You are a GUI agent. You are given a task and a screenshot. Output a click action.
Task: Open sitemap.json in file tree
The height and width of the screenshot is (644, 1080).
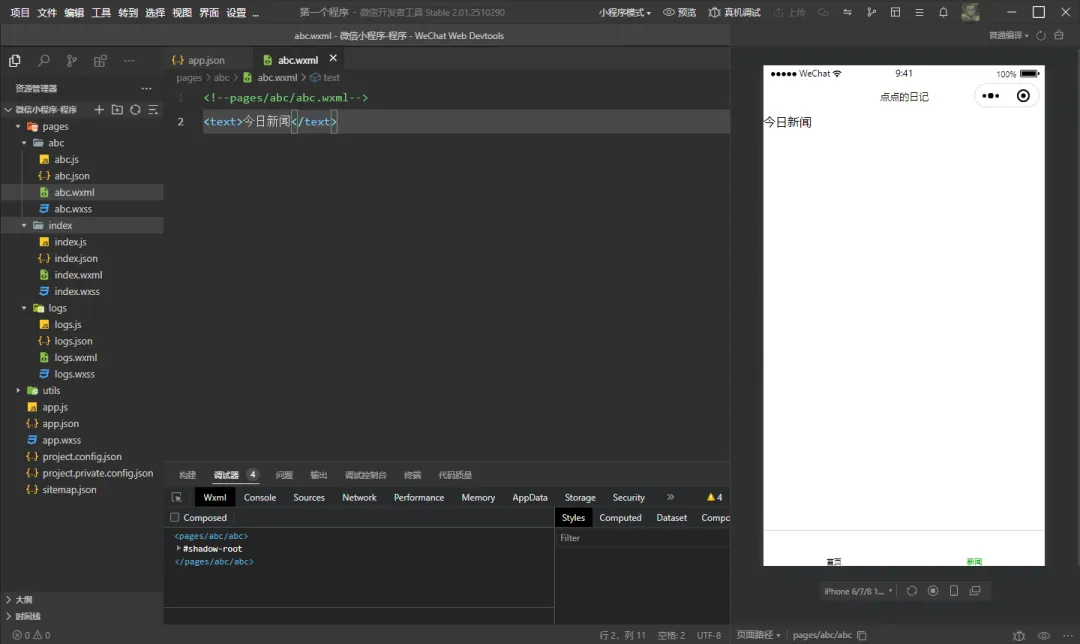click(x=69, y=490)
